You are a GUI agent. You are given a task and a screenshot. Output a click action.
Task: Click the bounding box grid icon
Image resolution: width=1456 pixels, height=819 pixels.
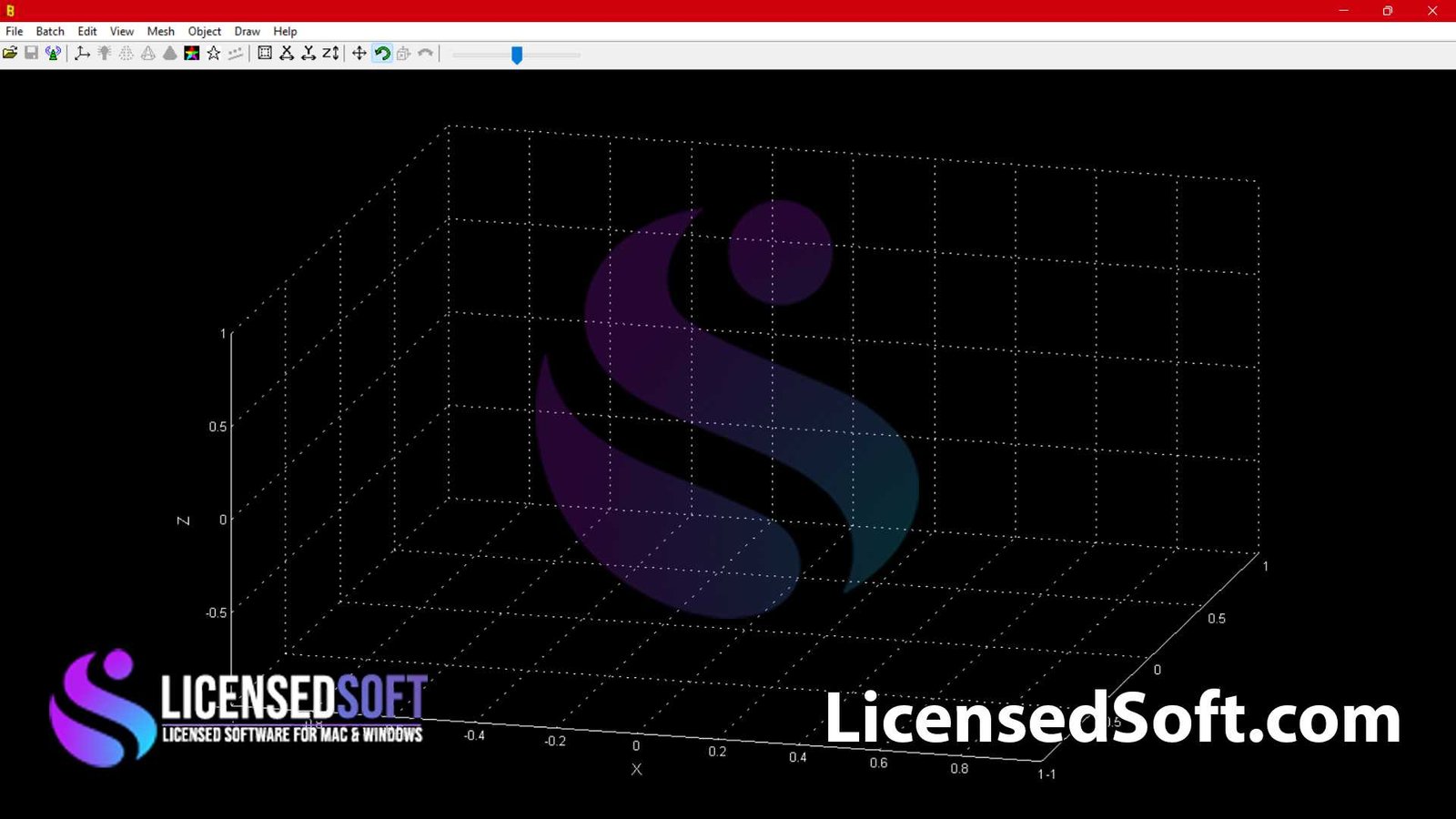coord(265,54)
